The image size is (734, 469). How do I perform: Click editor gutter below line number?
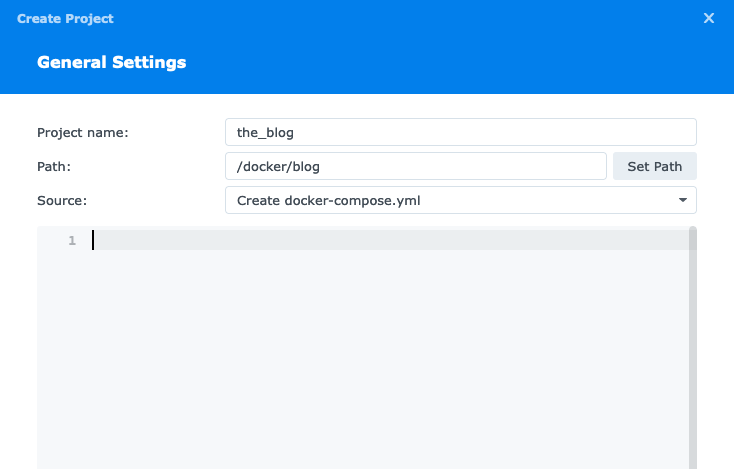(62, 350)
